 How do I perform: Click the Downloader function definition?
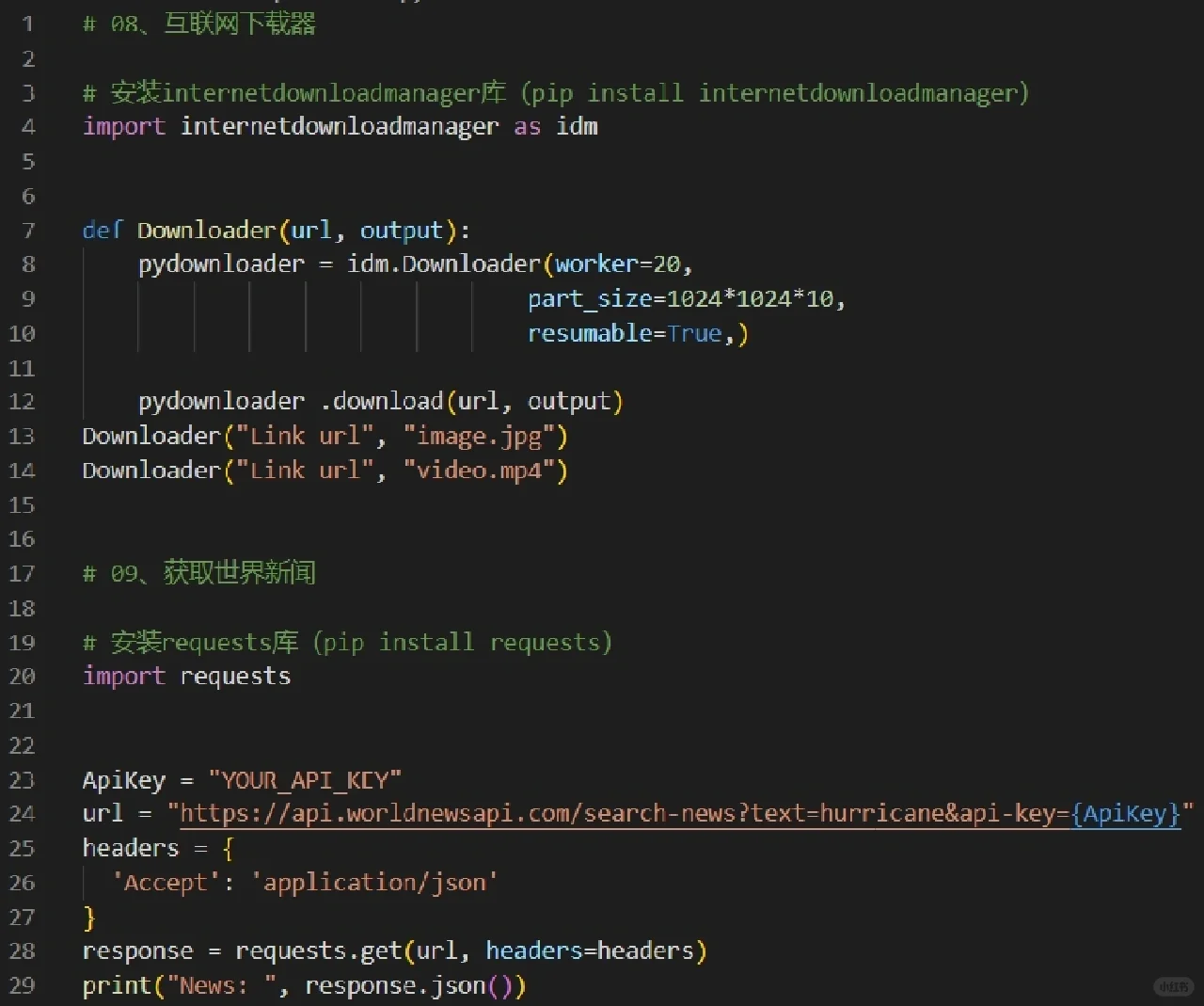273,230
